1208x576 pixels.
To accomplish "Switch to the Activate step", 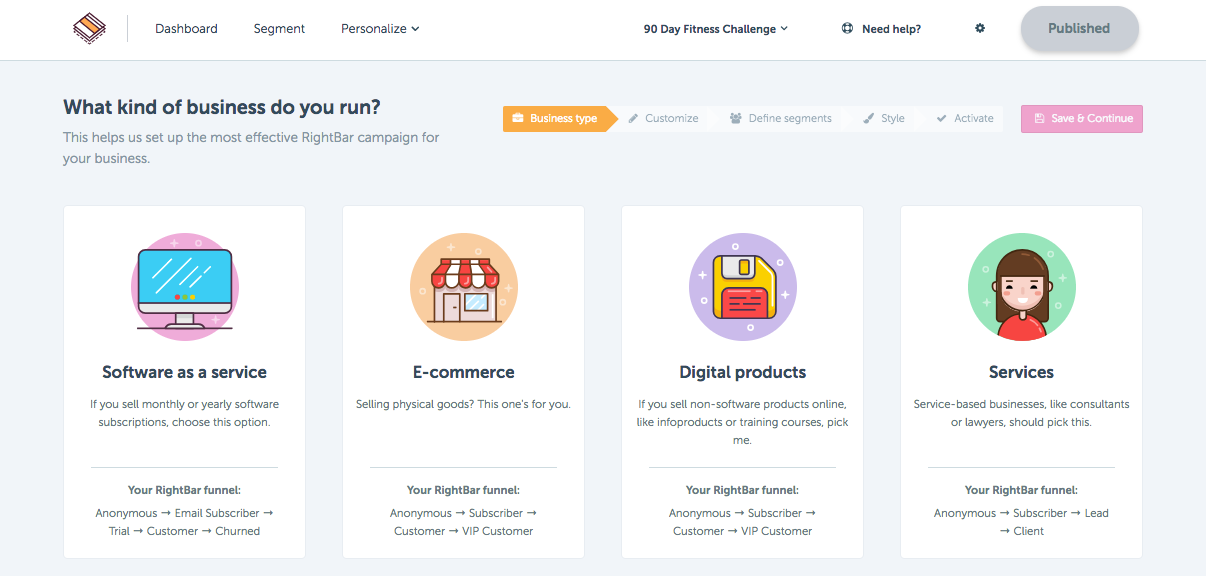I will click(964, 118).
